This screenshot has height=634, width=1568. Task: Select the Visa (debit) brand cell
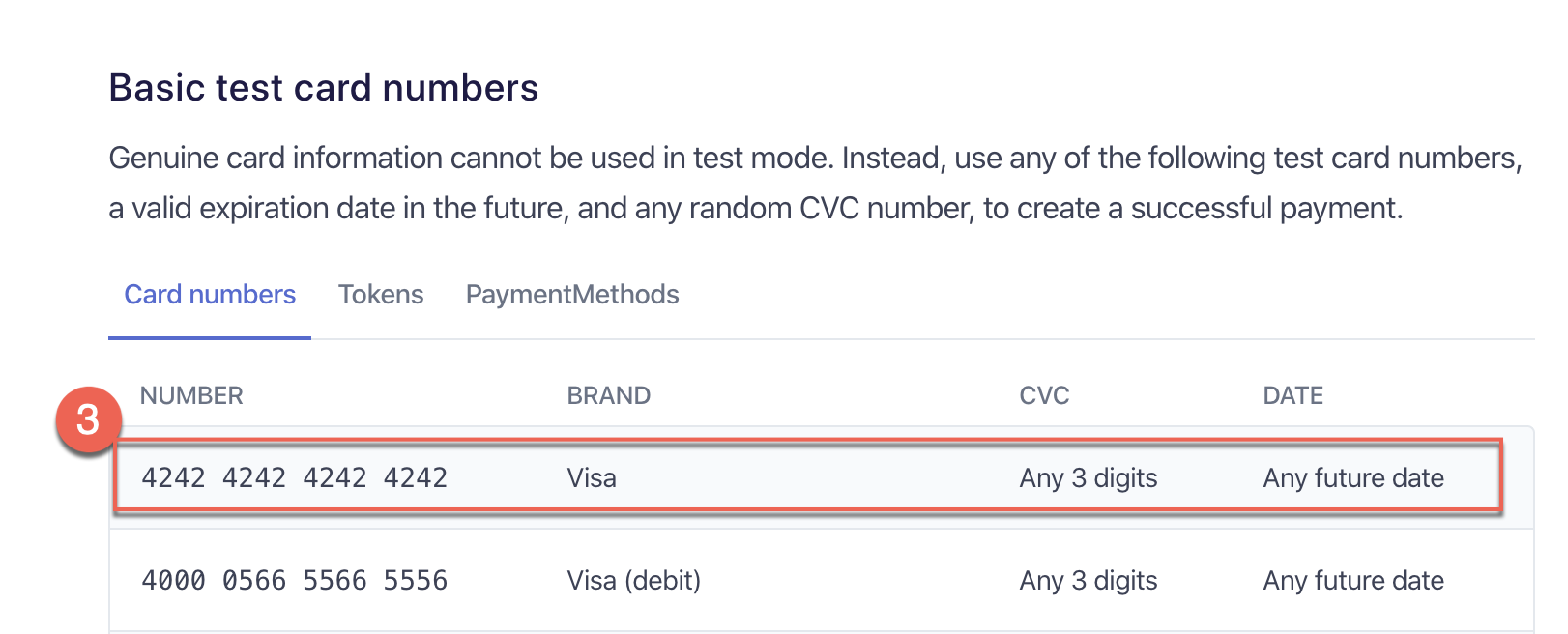click(634, 581)
